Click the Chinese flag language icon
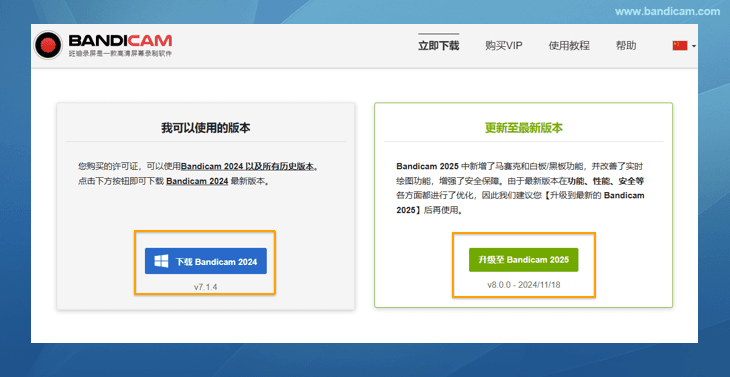730x377 pixels. point(680,46)
